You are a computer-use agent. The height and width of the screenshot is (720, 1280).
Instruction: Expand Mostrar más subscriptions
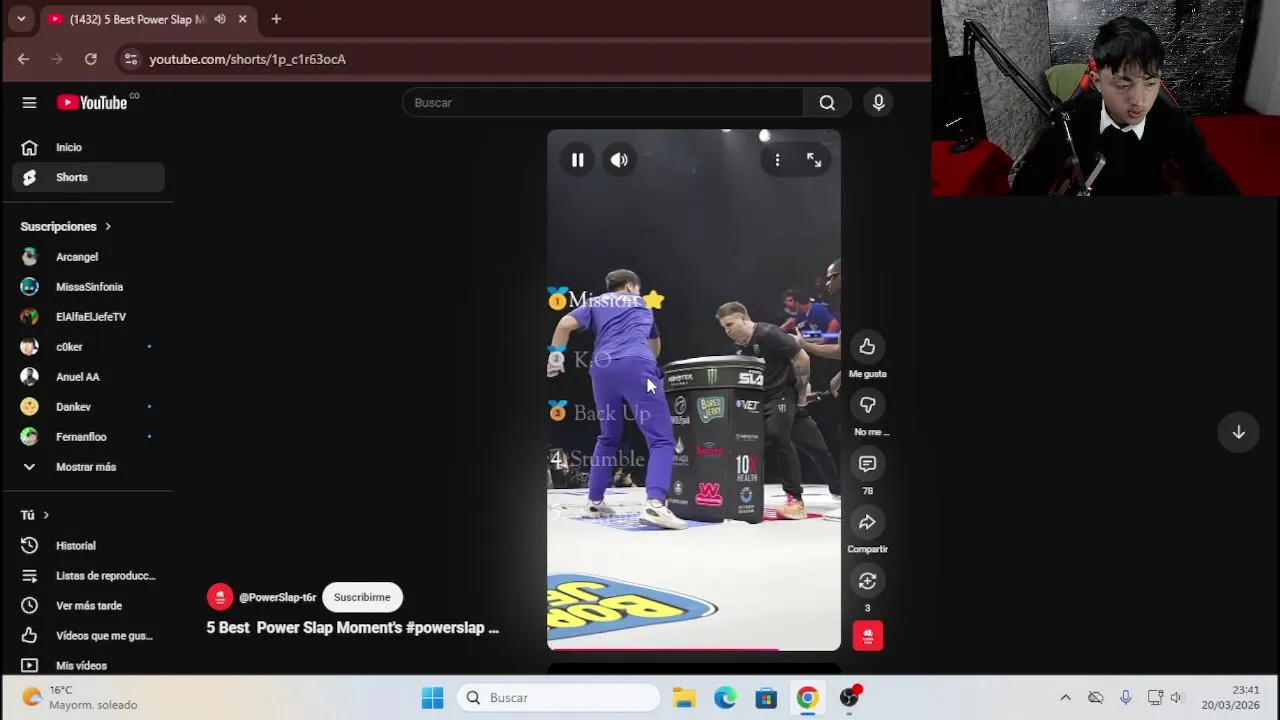point(88,467)
